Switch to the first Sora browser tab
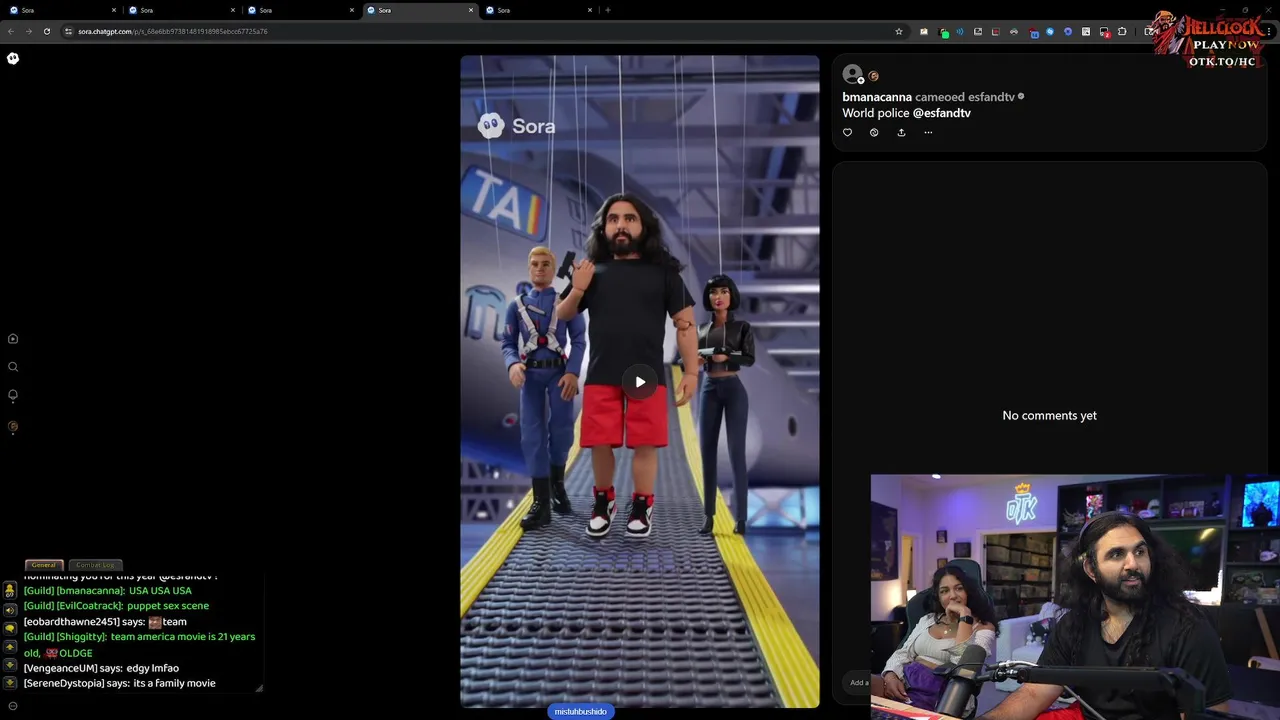This screenshot has height=720, width=1280. point(60,10)
